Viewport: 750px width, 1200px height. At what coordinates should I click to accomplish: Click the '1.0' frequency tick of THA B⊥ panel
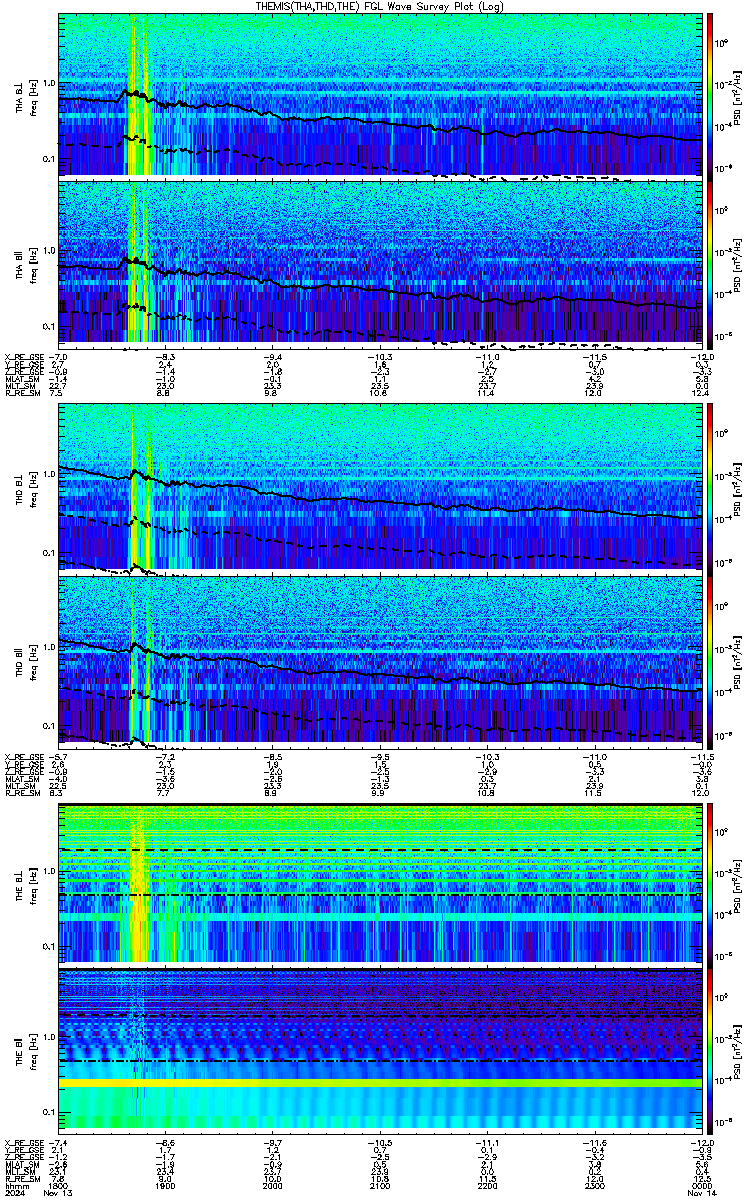pos(48,82)
